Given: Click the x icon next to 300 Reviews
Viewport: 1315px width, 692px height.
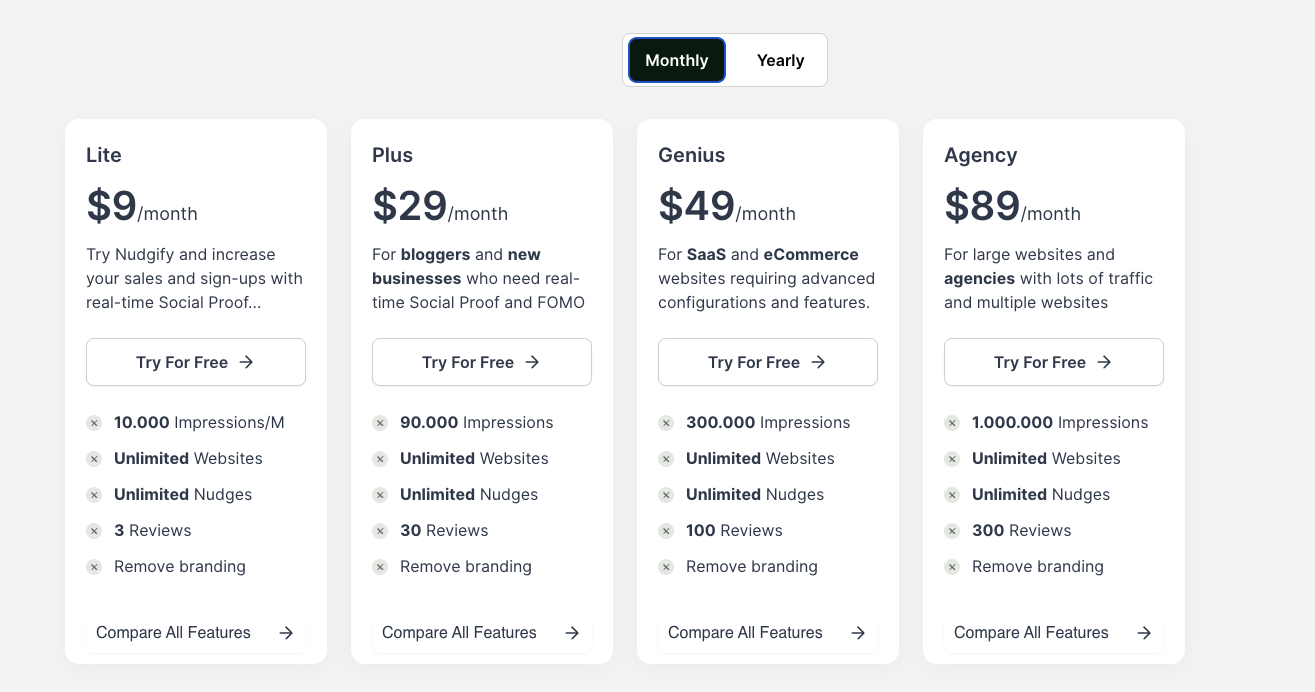Looking at the screenshot, I should point(952,531).
